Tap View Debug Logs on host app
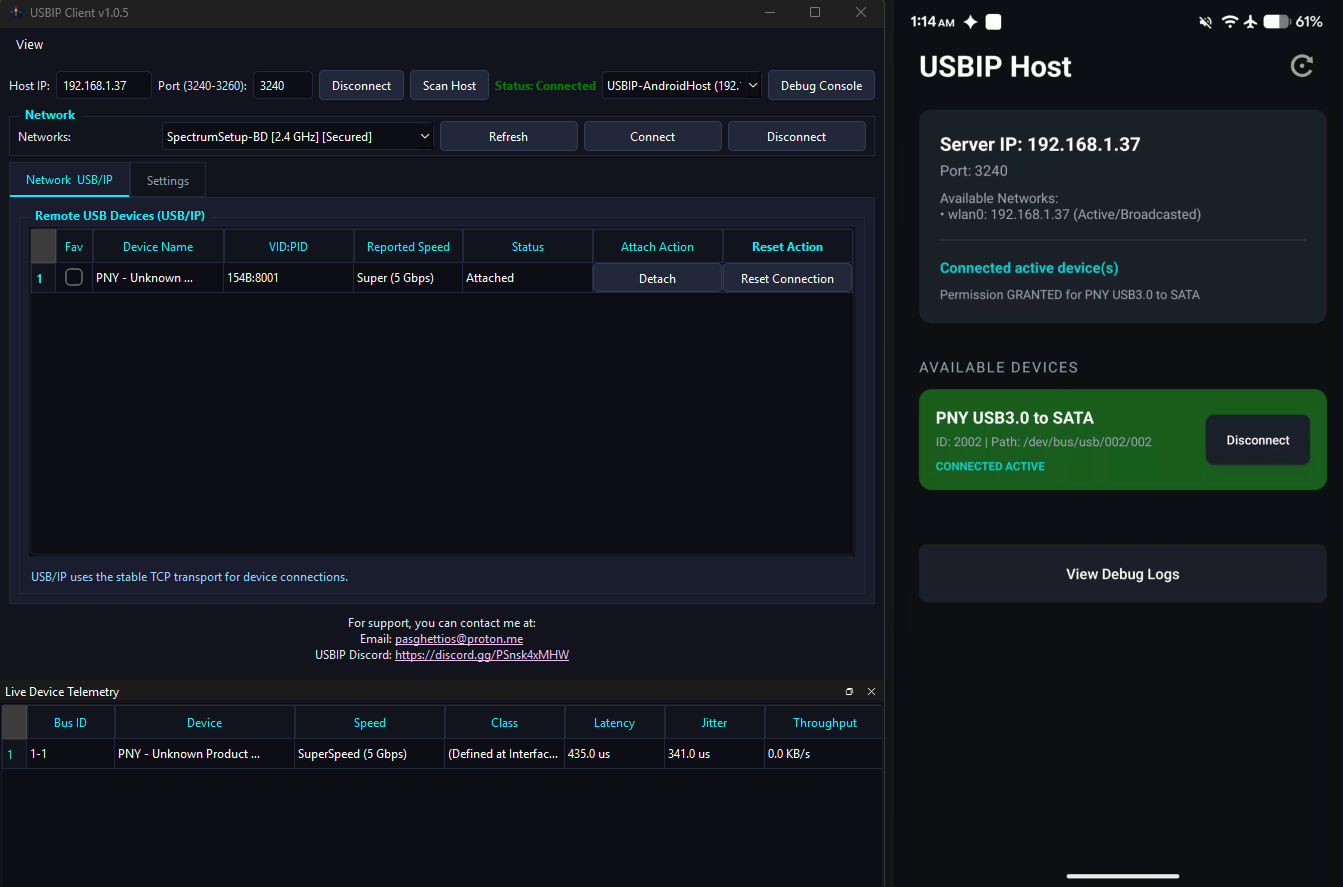Image resolution: width=1343 pixels, height=887 pixels. [x=1123, y=574]
